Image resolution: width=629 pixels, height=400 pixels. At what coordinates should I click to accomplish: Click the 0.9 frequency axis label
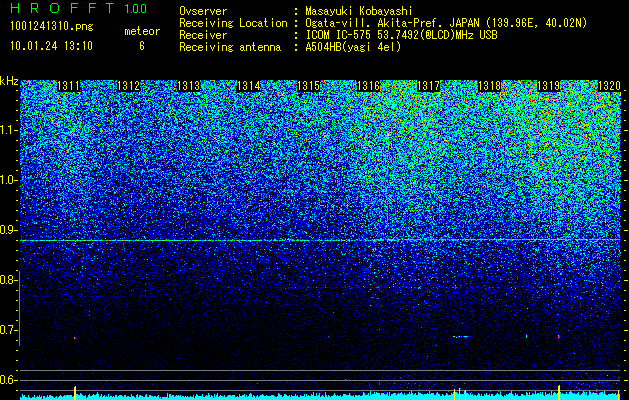tap(8, 230)
